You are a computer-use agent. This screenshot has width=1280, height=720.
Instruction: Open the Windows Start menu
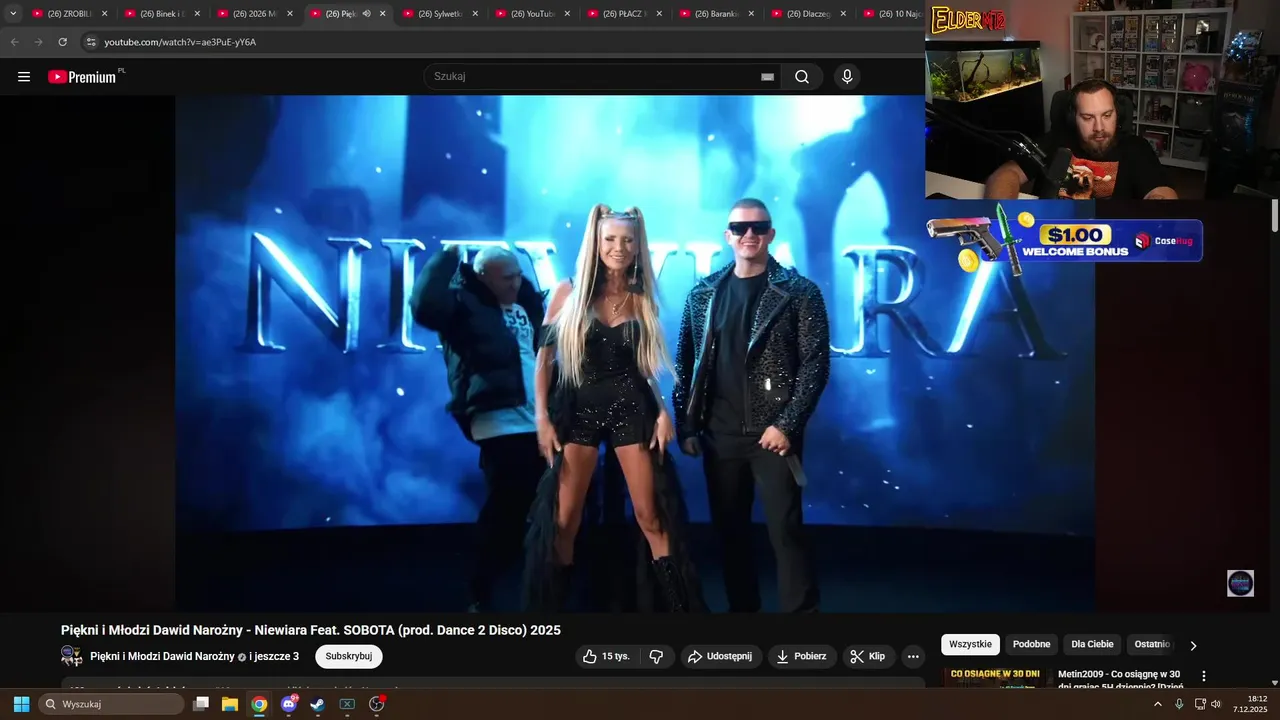pyautogui.click(x=21, y=704)
